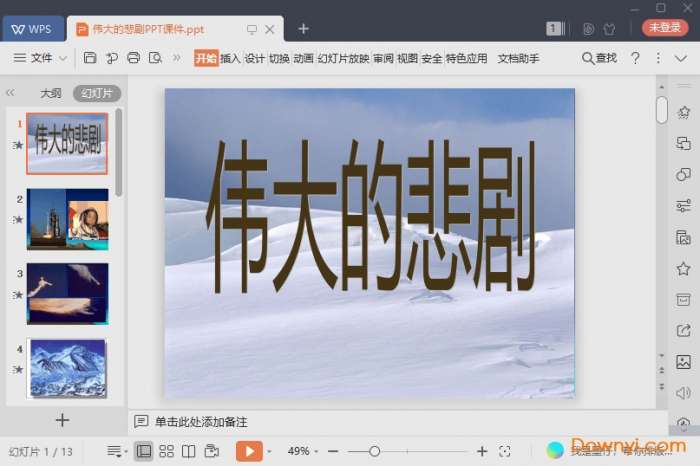This screenshot has width=700, height=466.
Task: Click the animation star beside slide 2
Action: point(18,220)
